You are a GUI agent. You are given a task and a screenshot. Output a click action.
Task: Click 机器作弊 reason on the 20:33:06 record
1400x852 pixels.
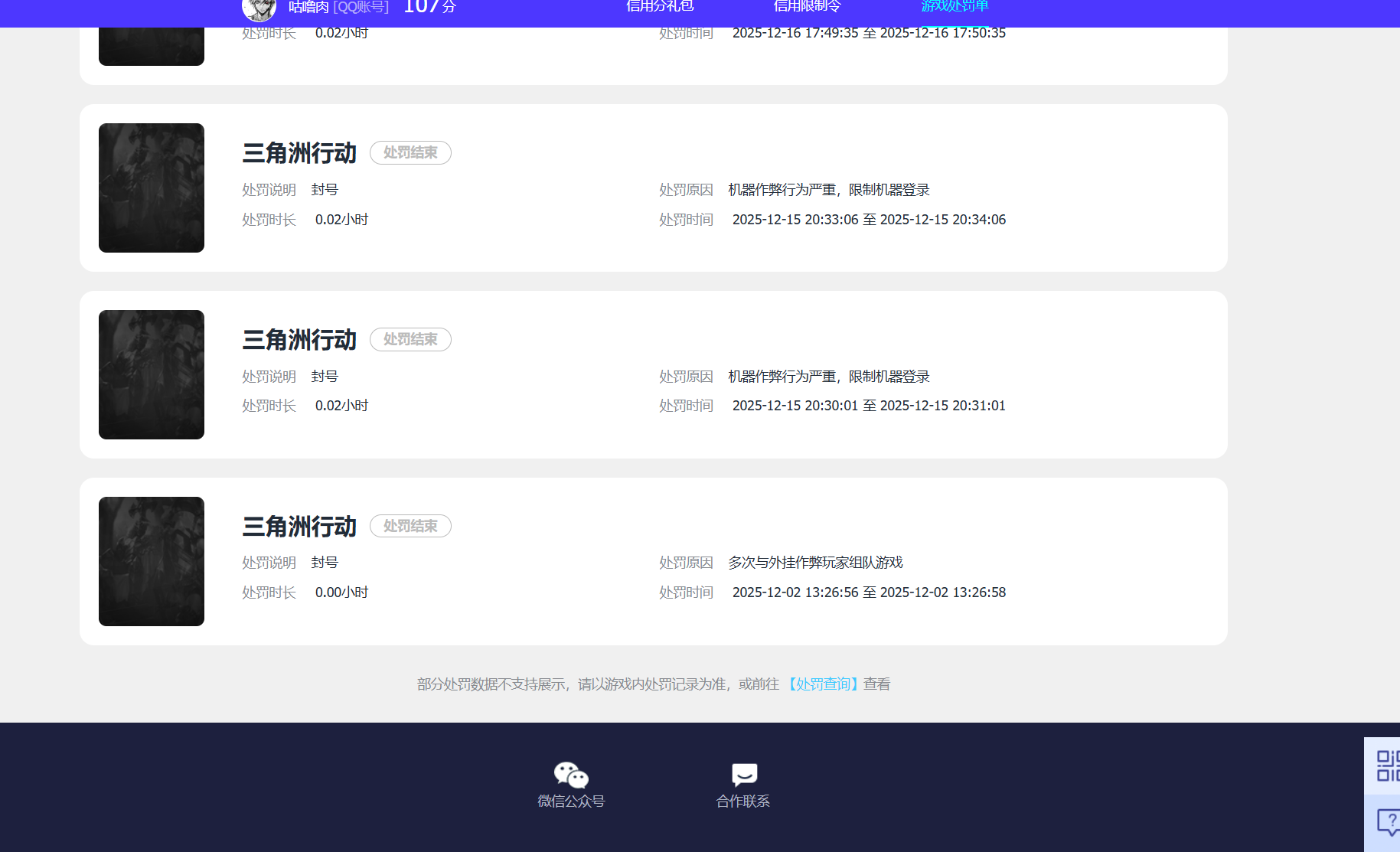pos(829,190)
